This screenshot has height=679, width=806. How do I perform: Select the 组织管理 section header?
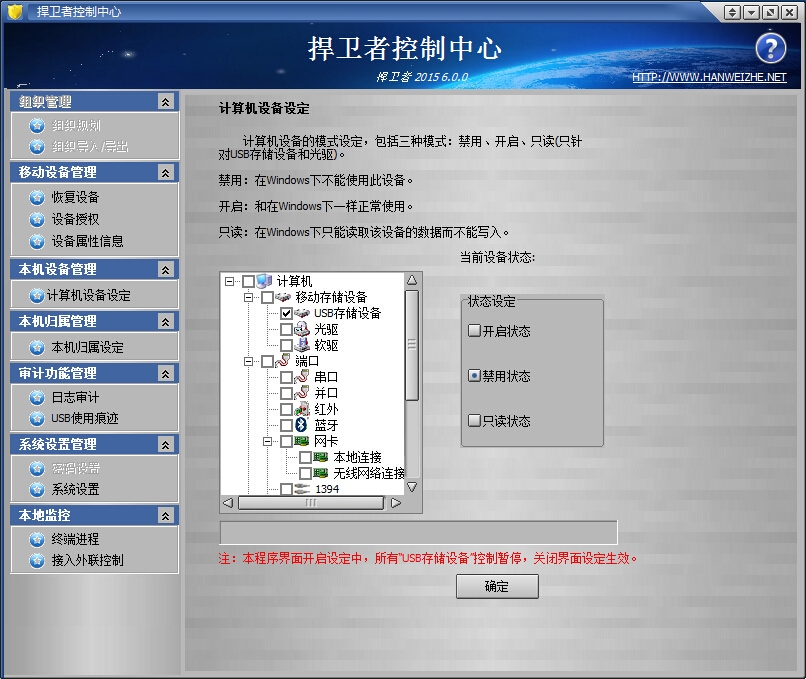pyautogui.click(x=45, y=100)
